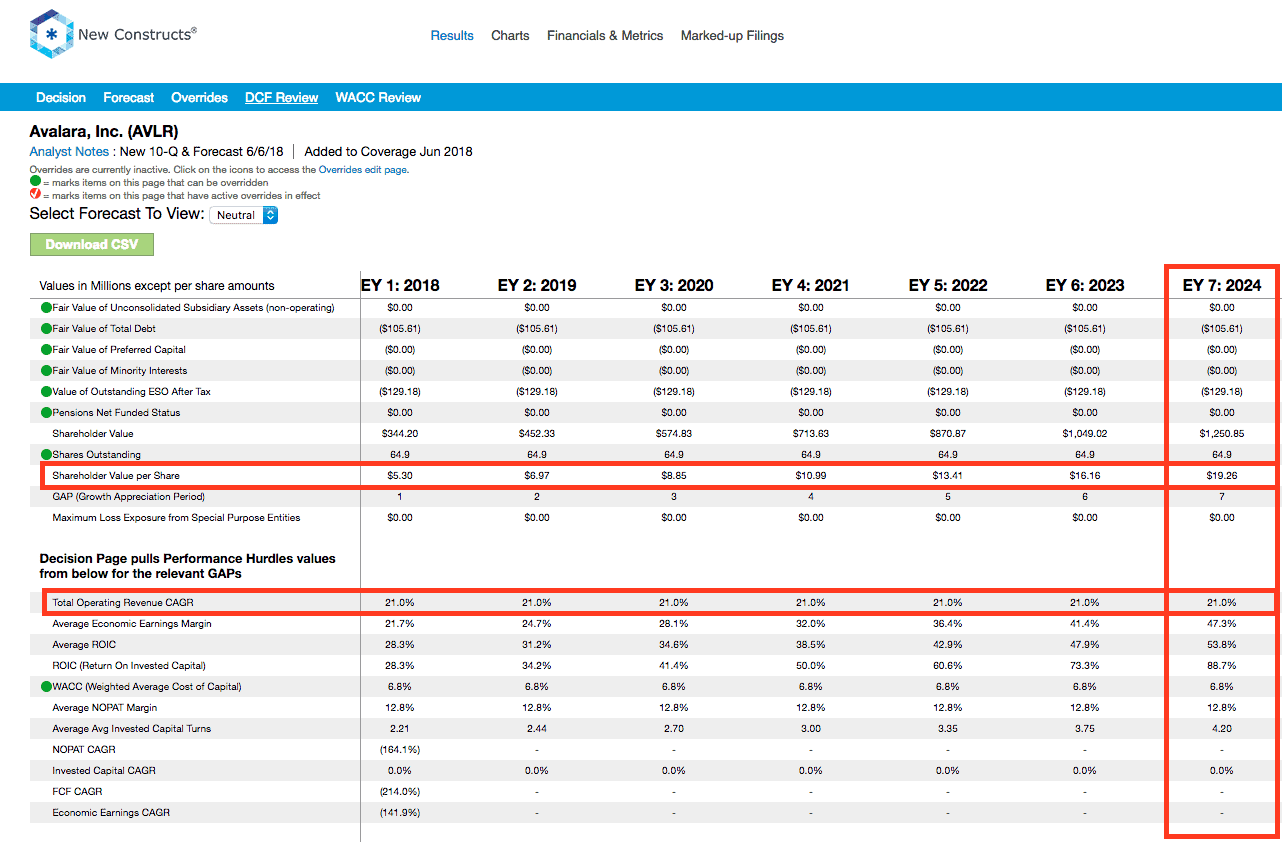
Task: Open the Analyst Notes link
Action: click(x=69, y=152)
